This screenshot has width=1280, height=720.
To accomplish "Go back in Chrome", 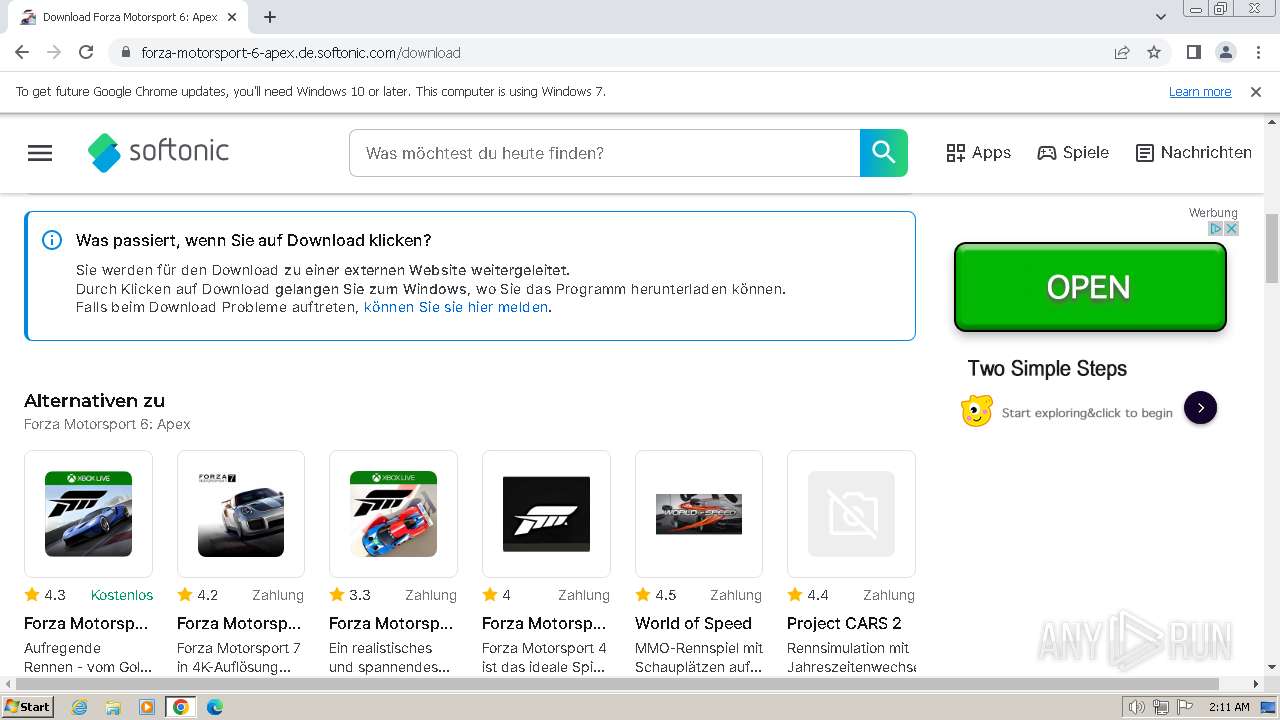I will (22, 52).
